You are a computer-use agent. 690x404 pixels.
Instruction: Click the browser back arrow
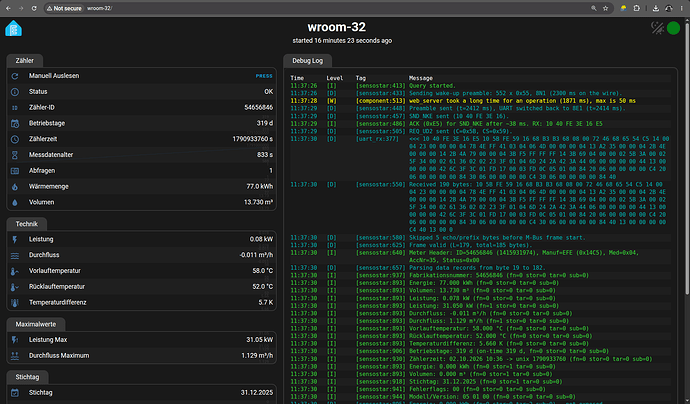click(8, 8)
